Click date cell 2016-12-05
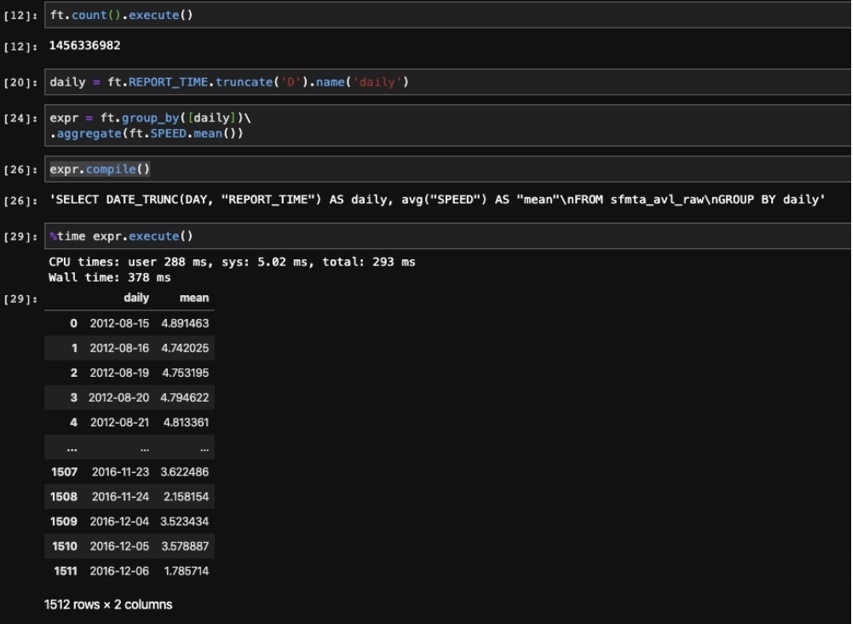Screen dimensions: 853x624 click(x=119, y=546)
